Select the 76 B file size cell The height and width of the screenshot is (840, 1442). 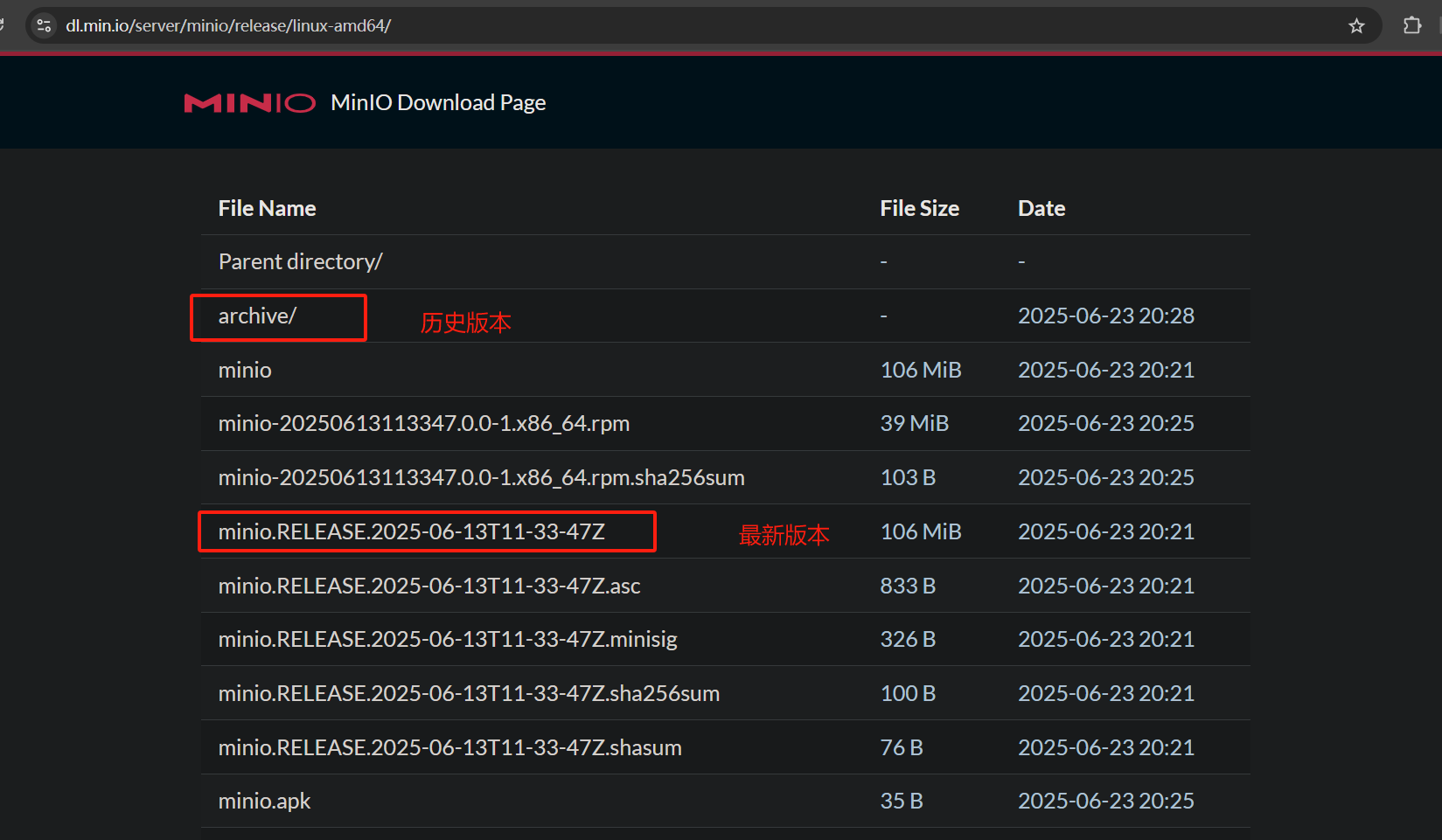902,747
